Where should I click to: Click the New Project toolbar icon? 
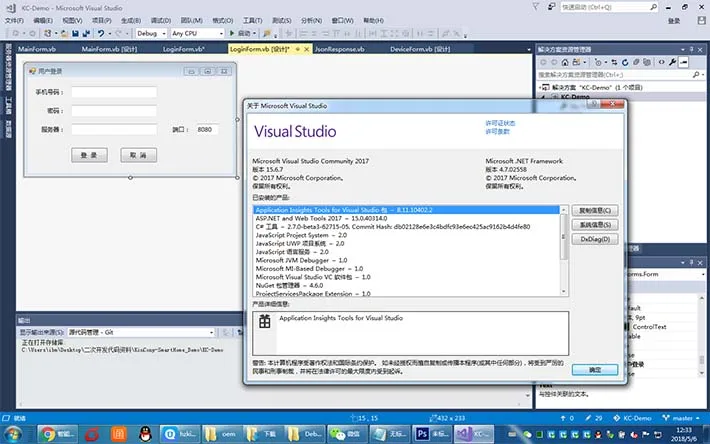point(47,33)
